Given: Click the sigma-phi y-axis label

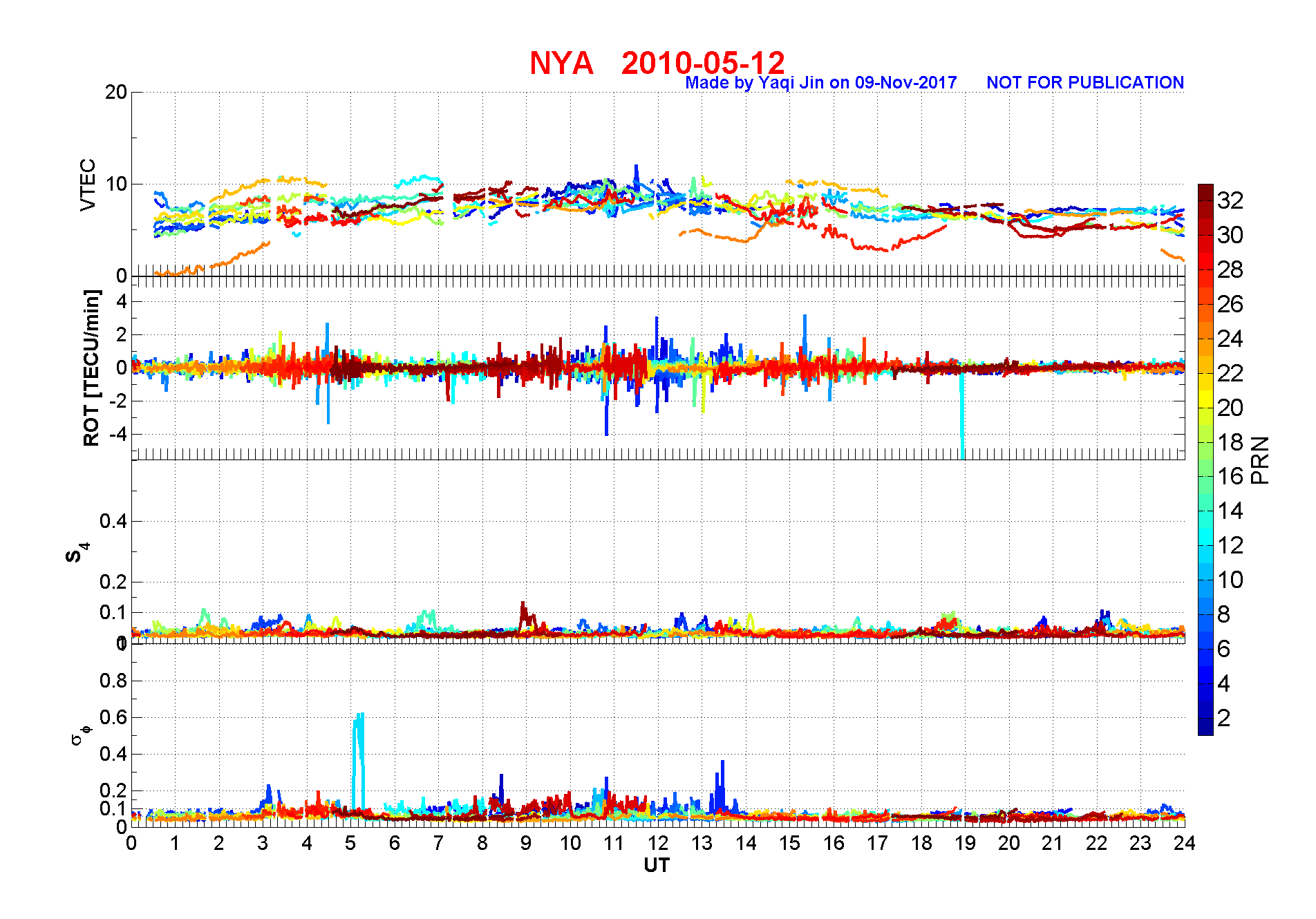Looking at the screenshot, I should click(x=80, y=734).
